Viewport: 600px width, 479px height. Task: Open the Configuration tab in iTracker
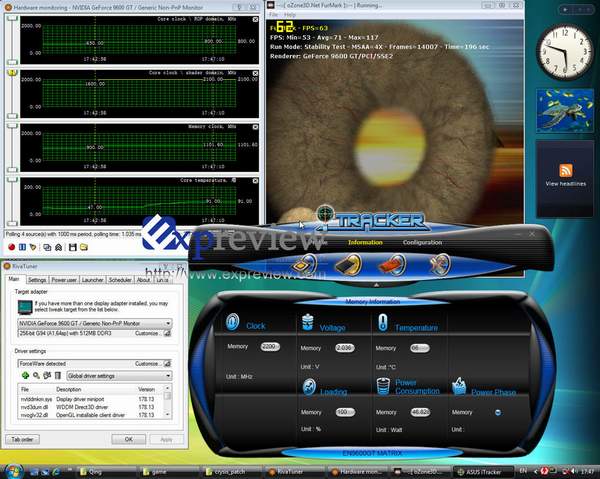tap(422, 242)
